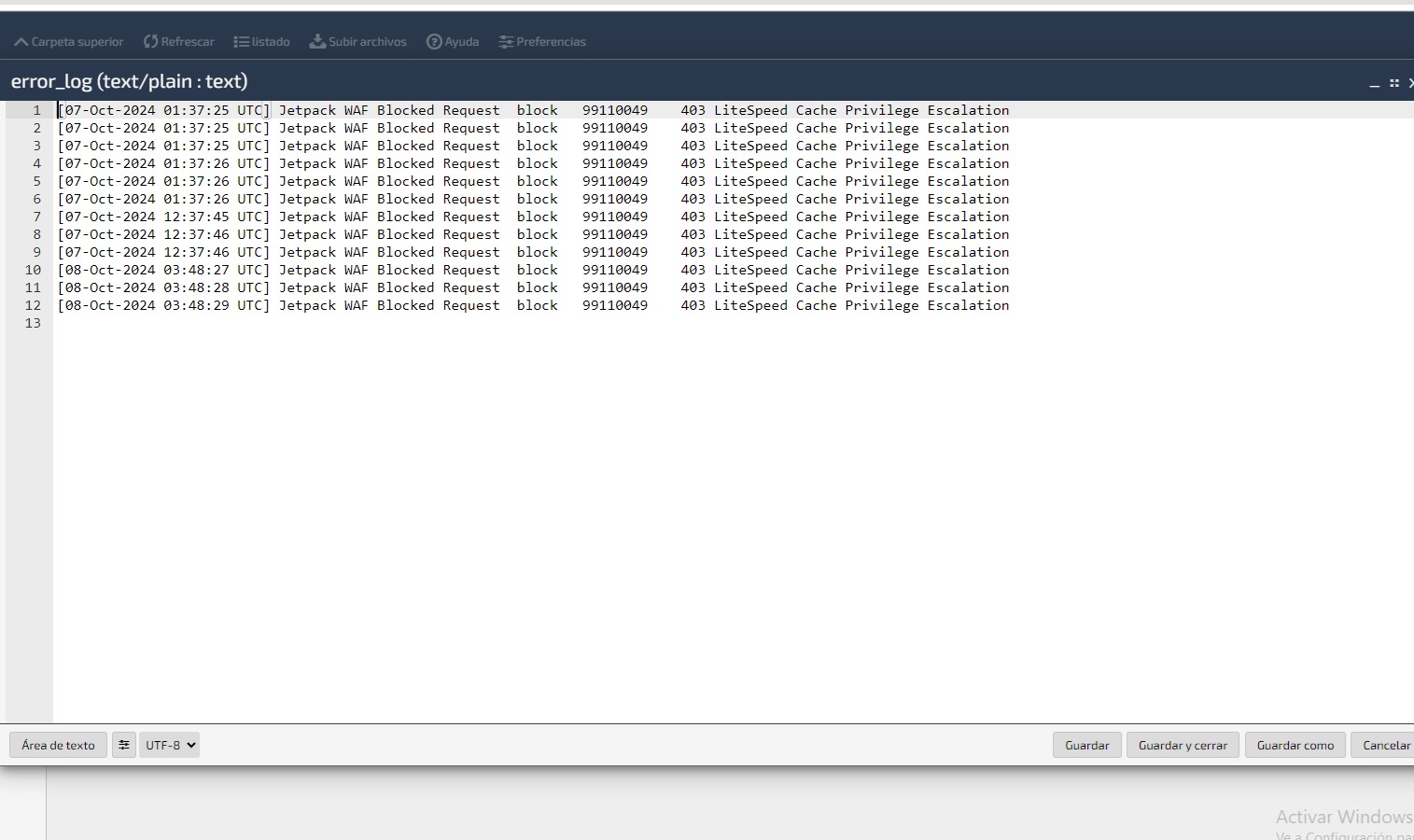Click '403' status code on line 8
Screen dimensions: 1414x840
click(x=693, y=234)
